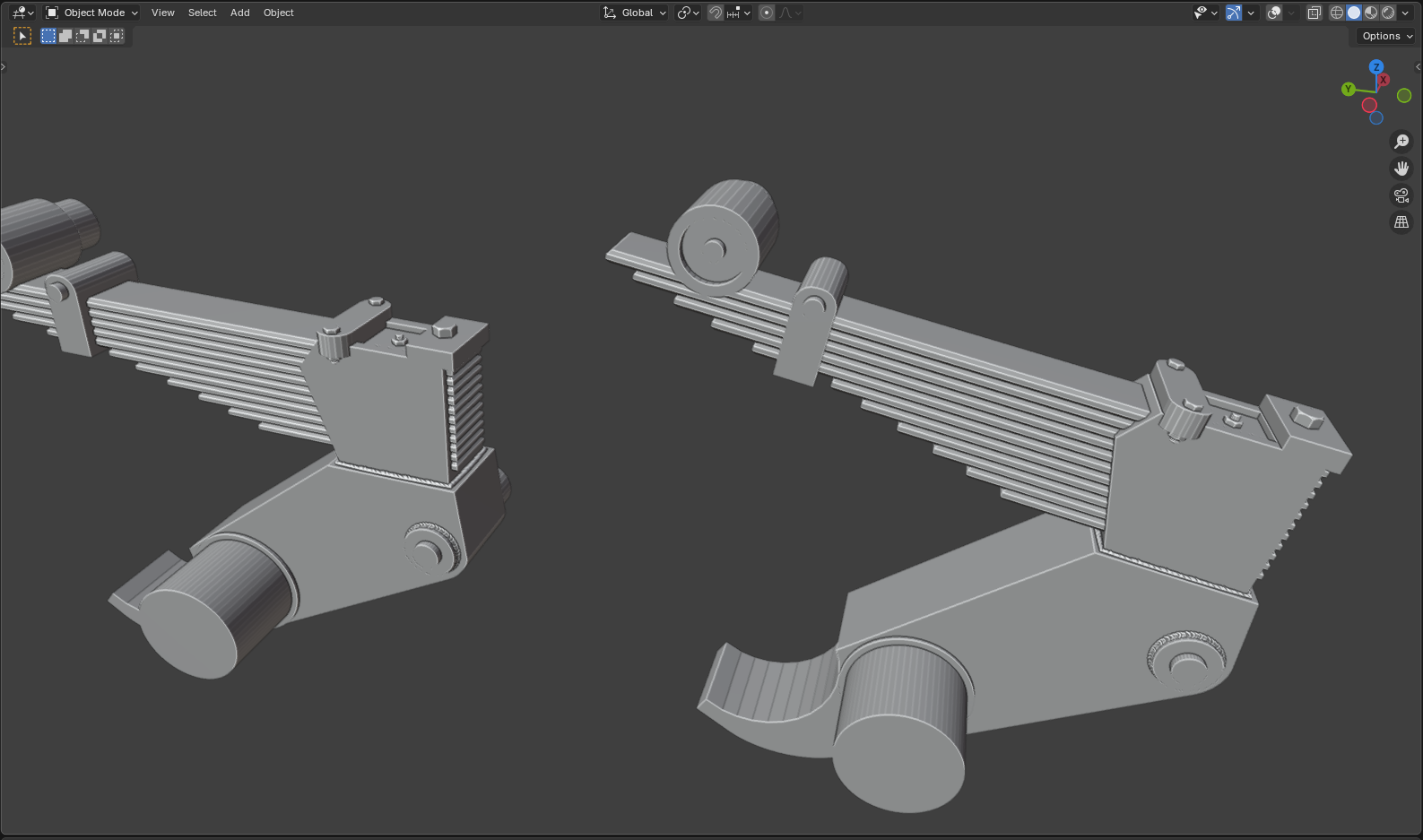Switch perspective/orthographic with the grid icon
The width and height of the screenshot is (1423, 840).
pyautogui.click(x=1401, y=222)
